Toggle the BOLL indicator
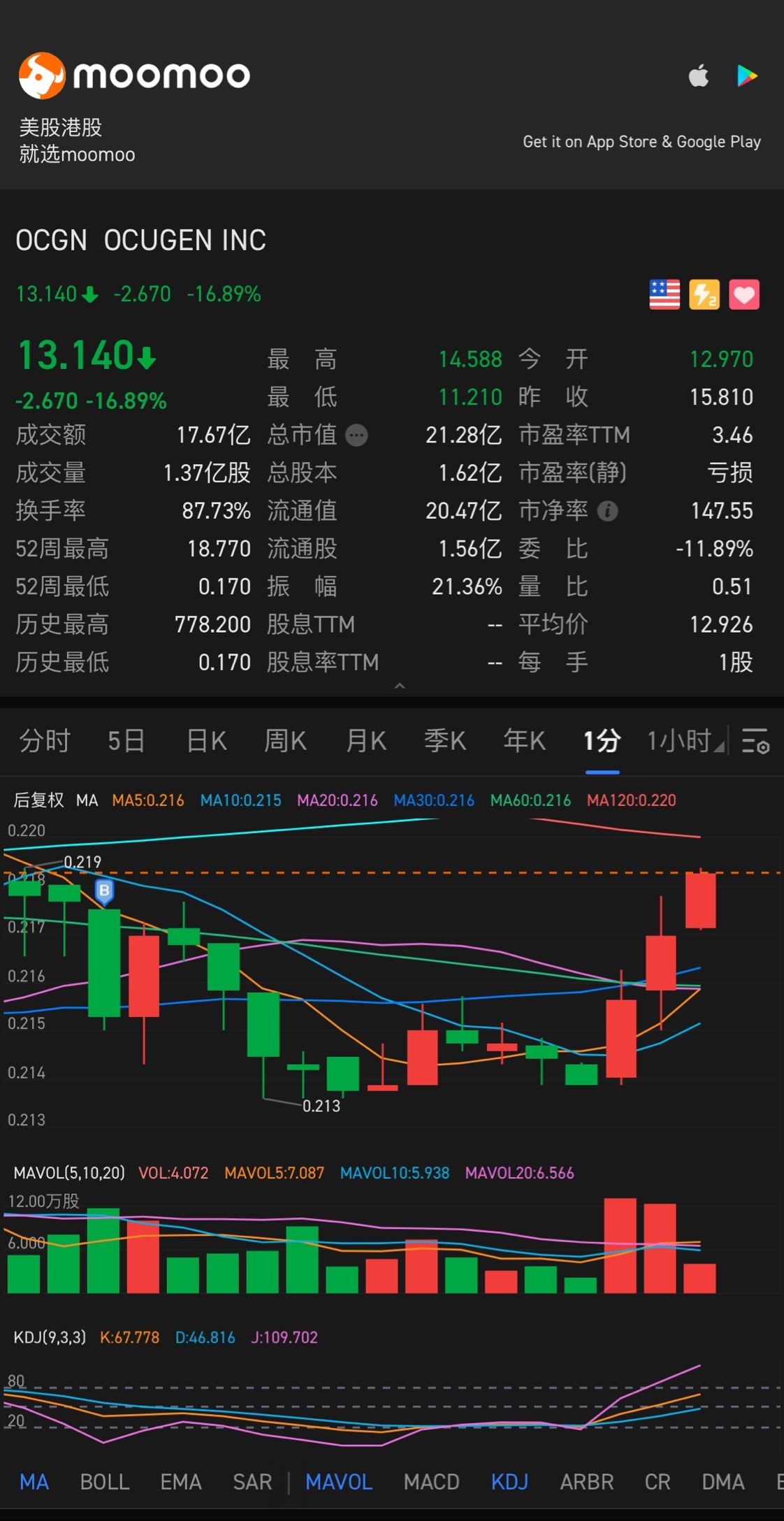Viewport: 784px width, 1521px height. [x=105, y=1482]
